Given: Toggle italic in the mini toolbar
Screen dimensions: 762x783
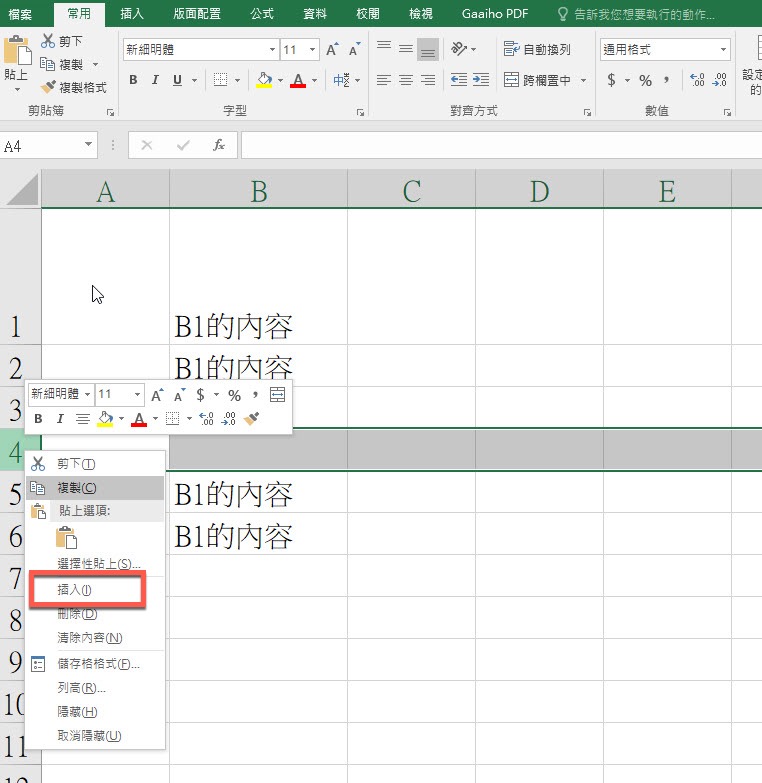Looking at the screenshot, I should (60, 418).
